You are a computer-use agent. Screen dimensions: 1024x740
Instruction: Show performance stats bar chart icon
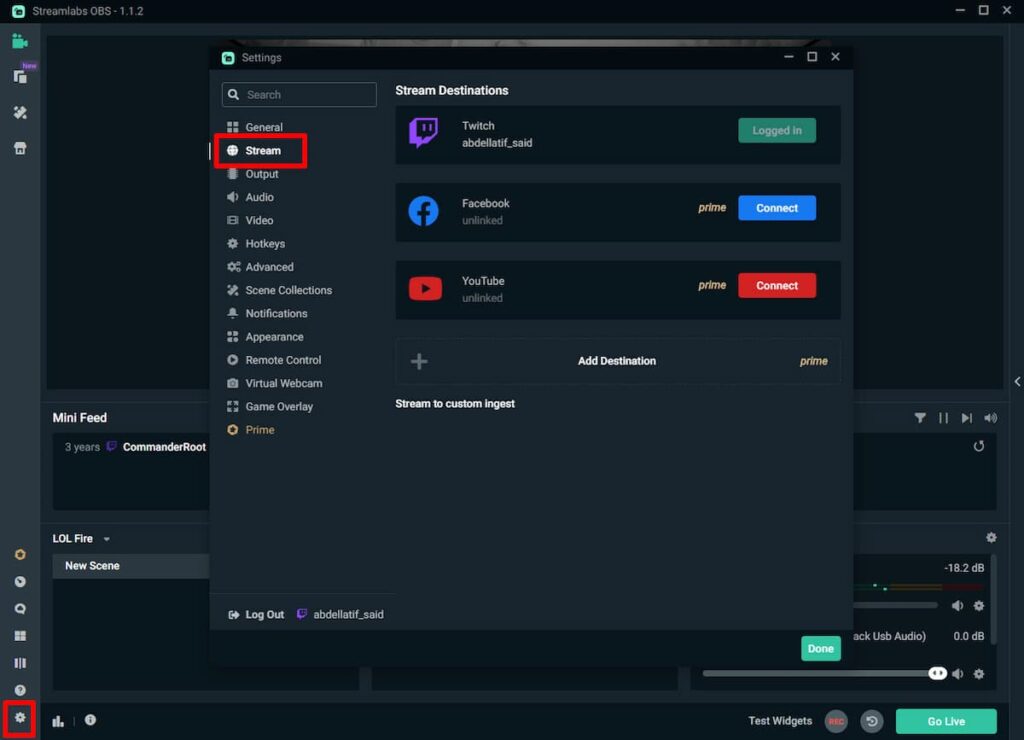point(58,720)
